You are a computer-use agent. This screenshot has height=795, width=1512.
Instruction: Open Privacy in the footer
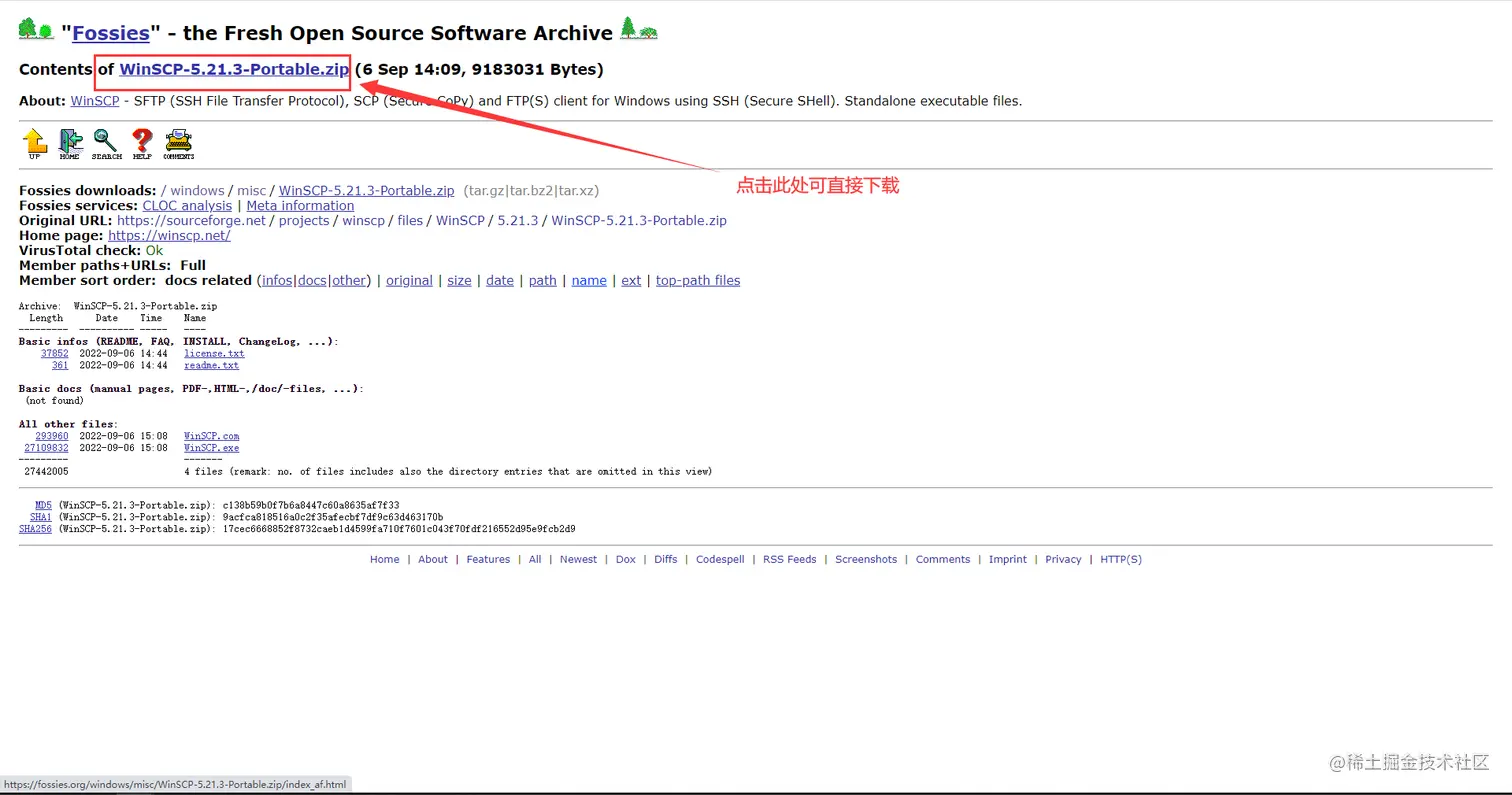coord(1063,560)
